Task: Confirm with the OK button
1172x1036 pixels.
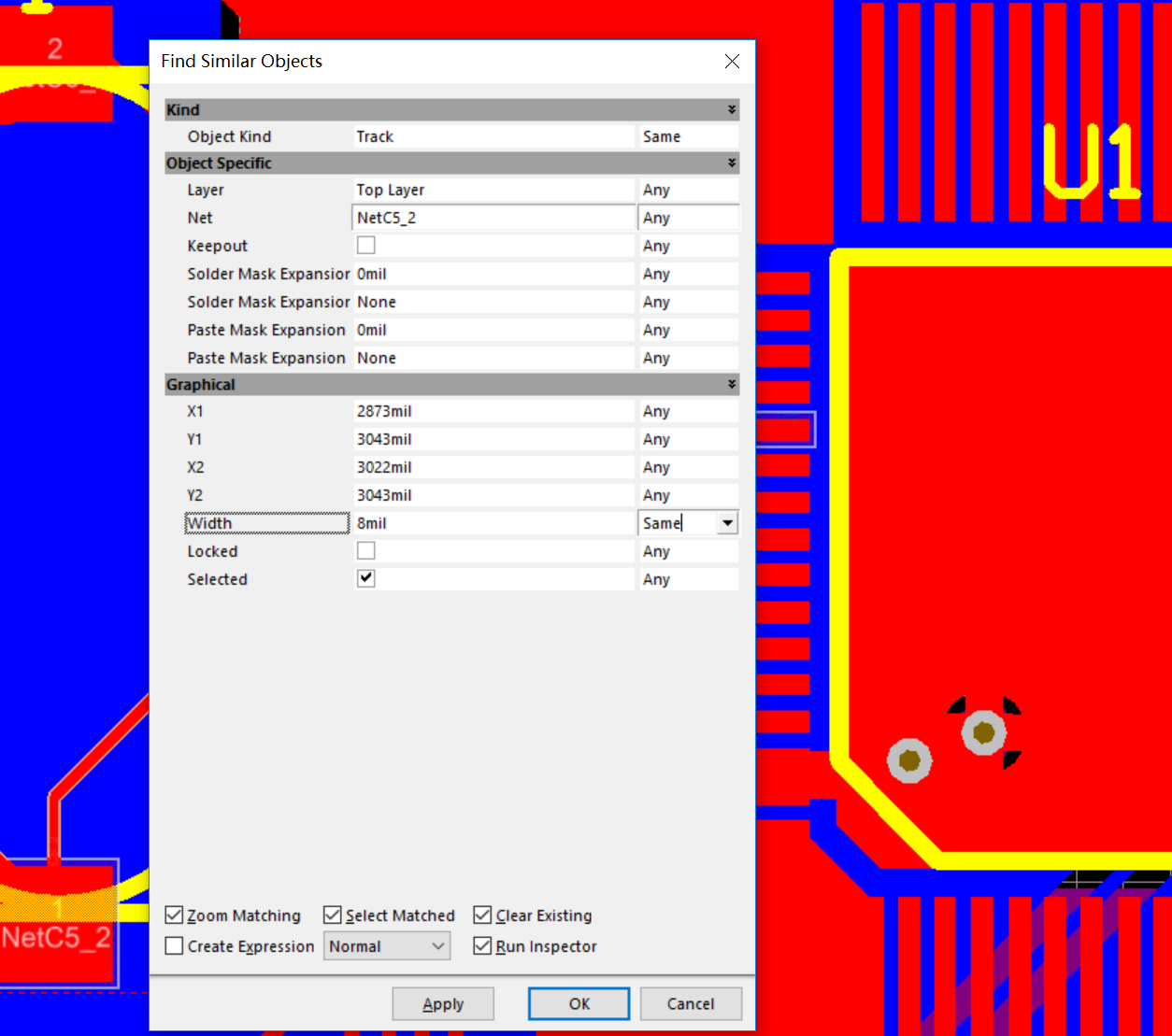Action: click(x=579, y=1004)
